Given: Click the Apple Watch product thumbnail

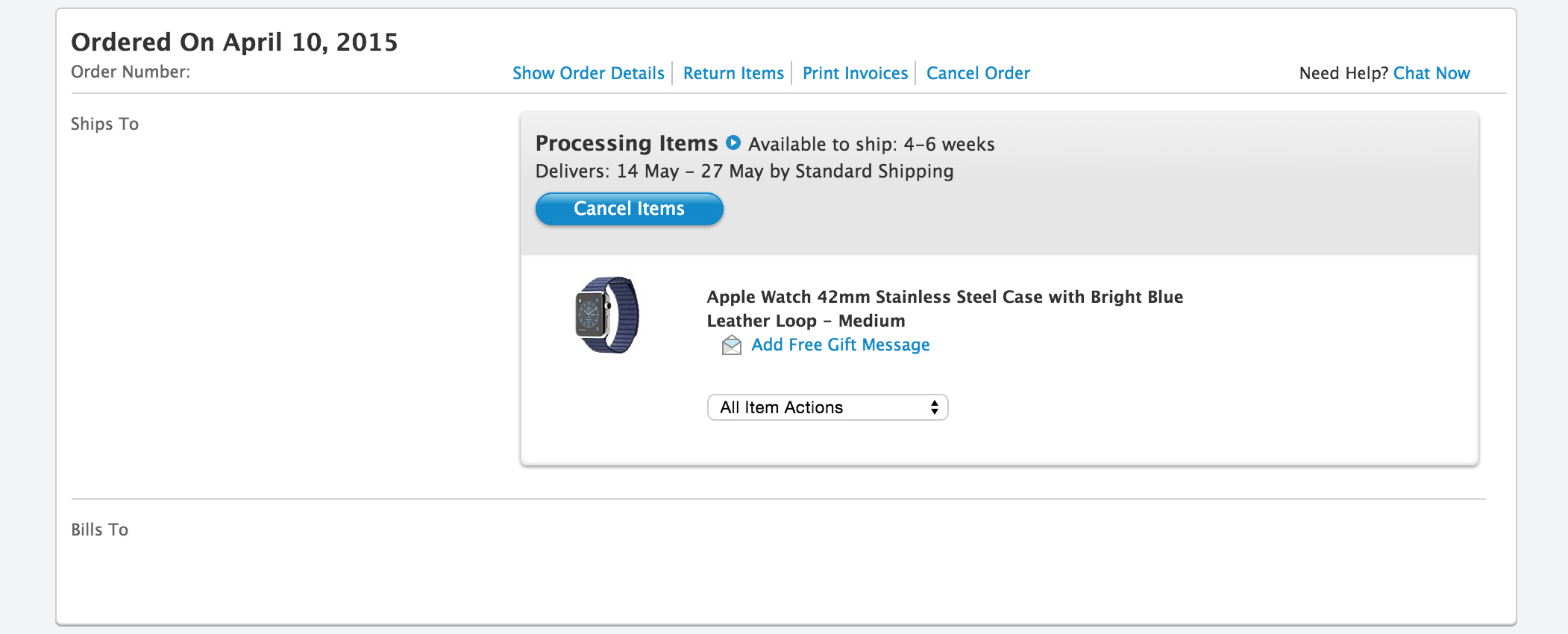Looking at the screenshot, I should (607, 315).
